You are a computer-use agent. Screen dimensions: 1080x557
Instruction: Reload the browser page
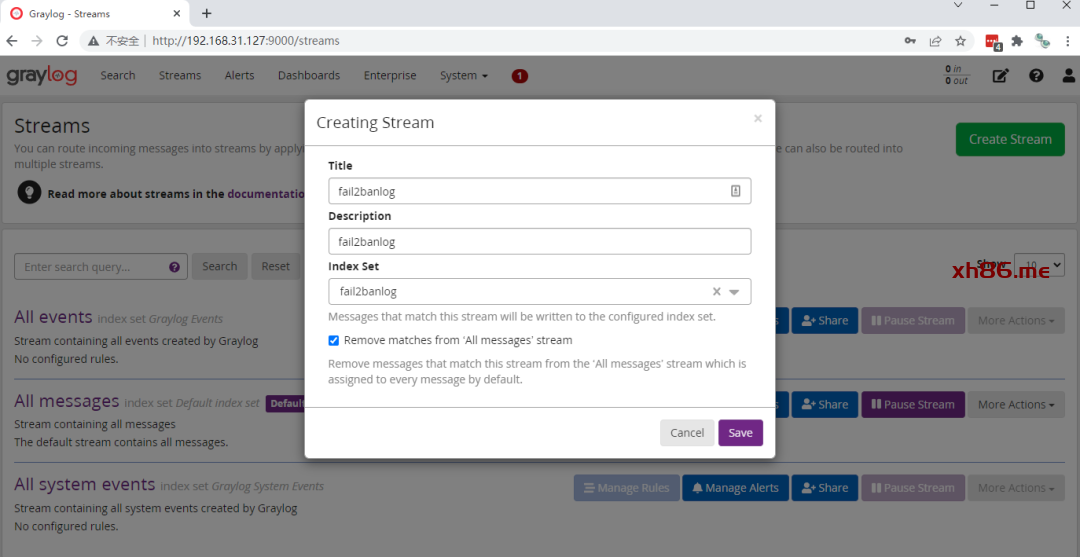click(x=62, y=41)
